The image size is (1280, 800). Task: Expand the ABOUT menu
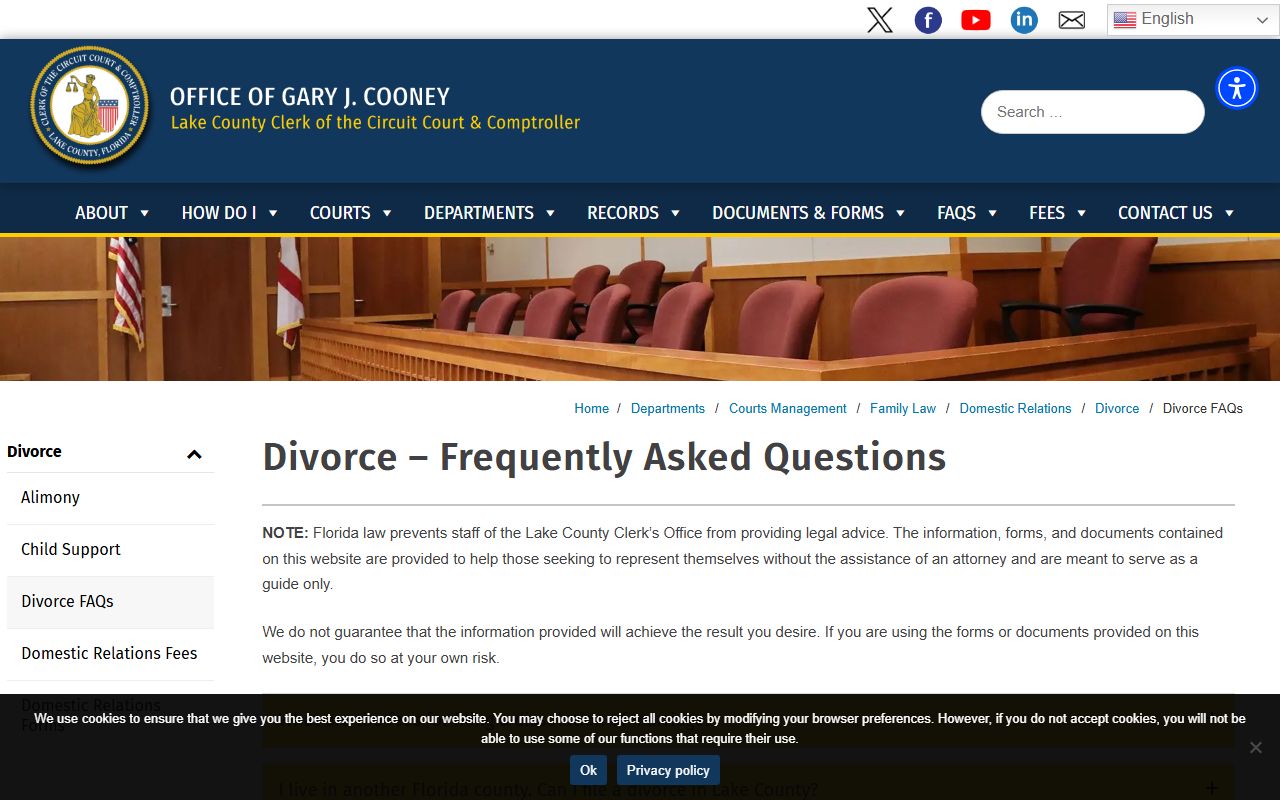(112, 212)
